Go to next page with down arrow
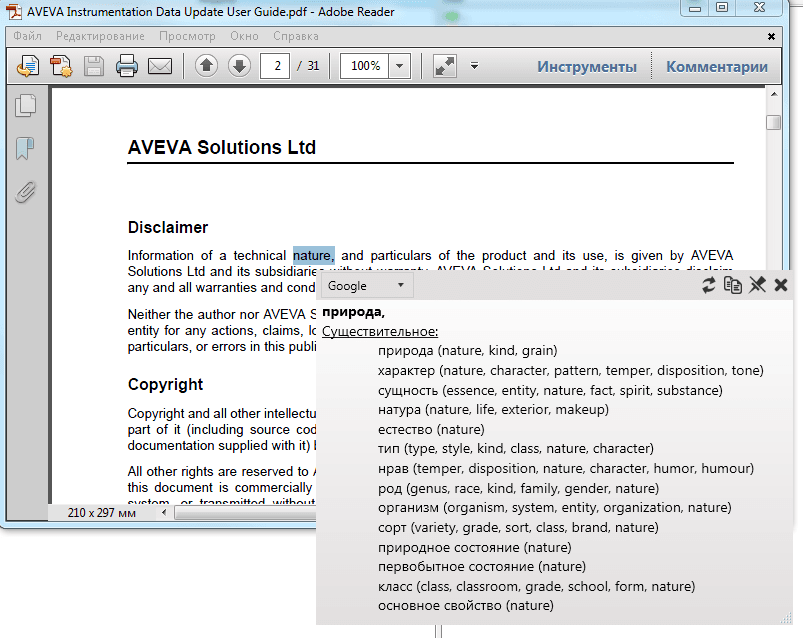The height and width of the screenshot is (638, 803). 239,66
